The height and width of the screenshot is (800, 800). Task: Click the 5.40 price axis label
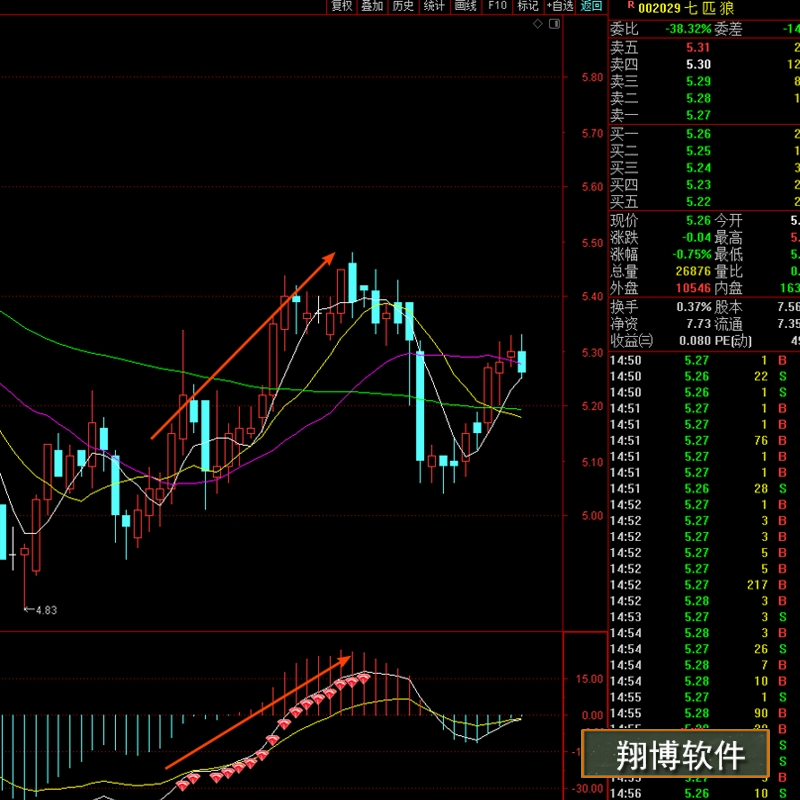(x=592, y=296)
